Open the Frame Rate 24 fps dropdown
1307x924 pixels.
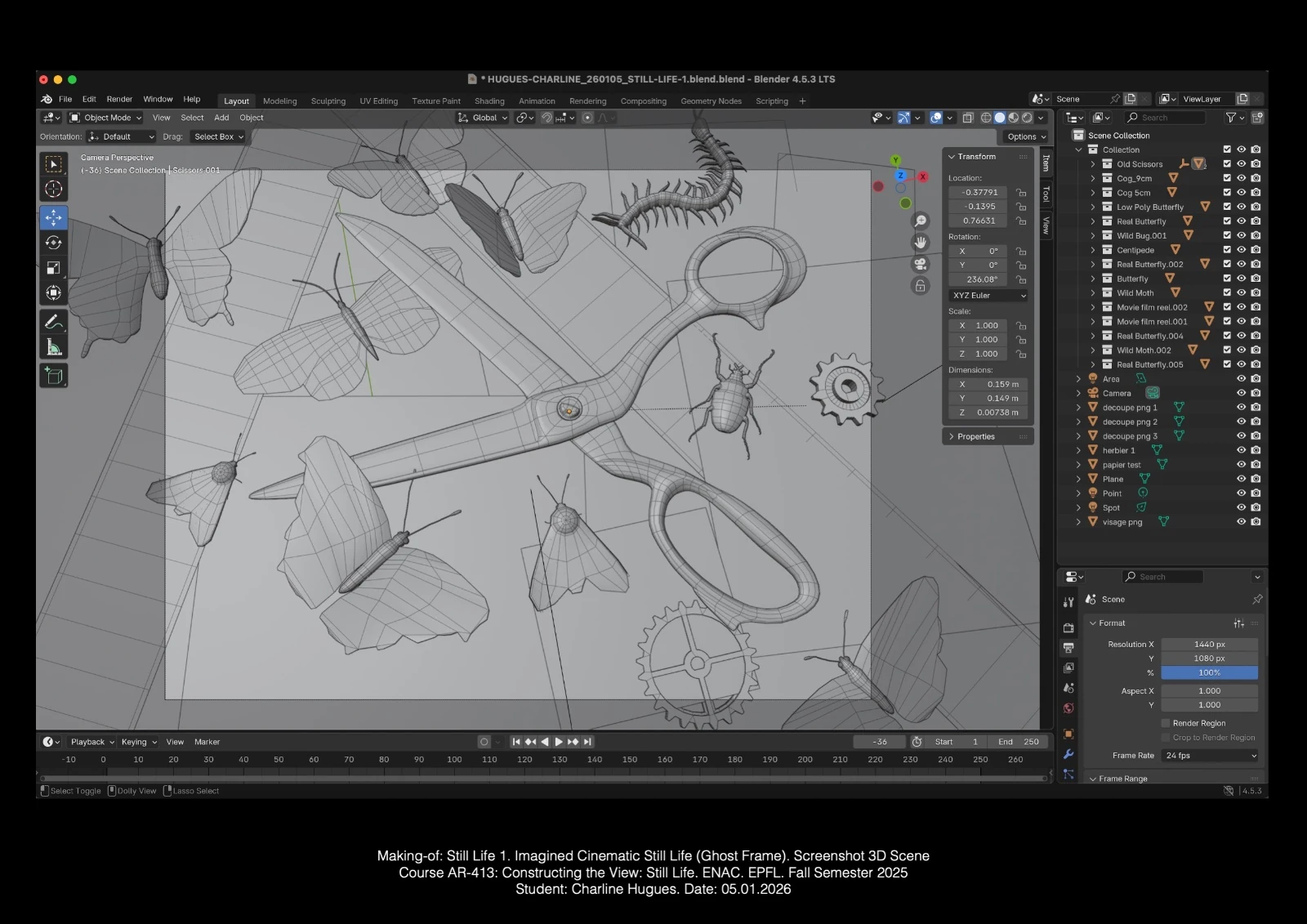1210,756
